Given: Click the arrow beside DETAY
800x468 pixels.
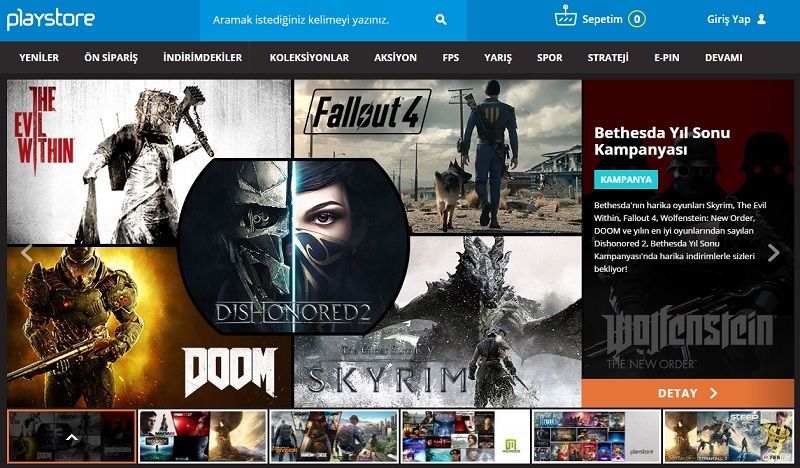Looking at the screenshot, I should (713, 393).
